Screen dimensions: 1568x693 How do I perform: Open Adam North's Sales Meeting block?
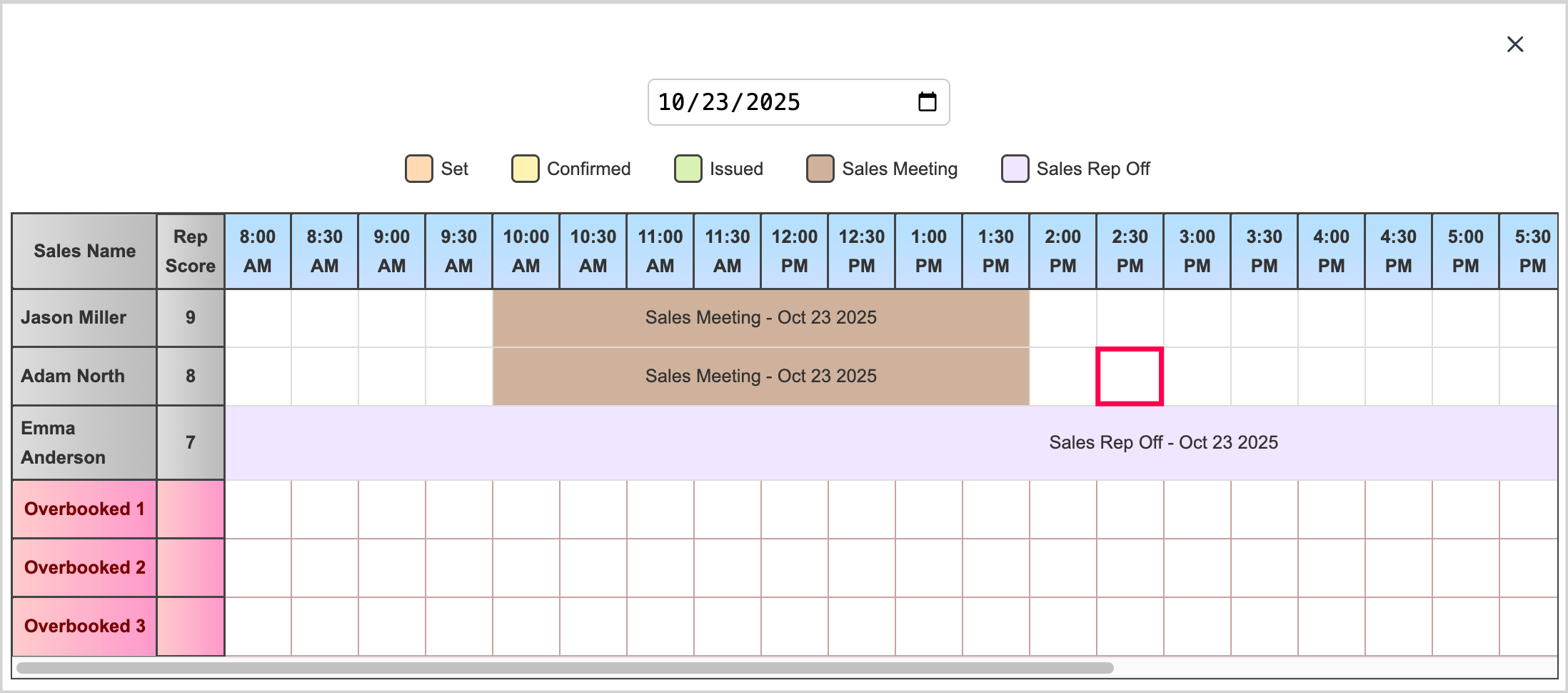pos(760,377)
